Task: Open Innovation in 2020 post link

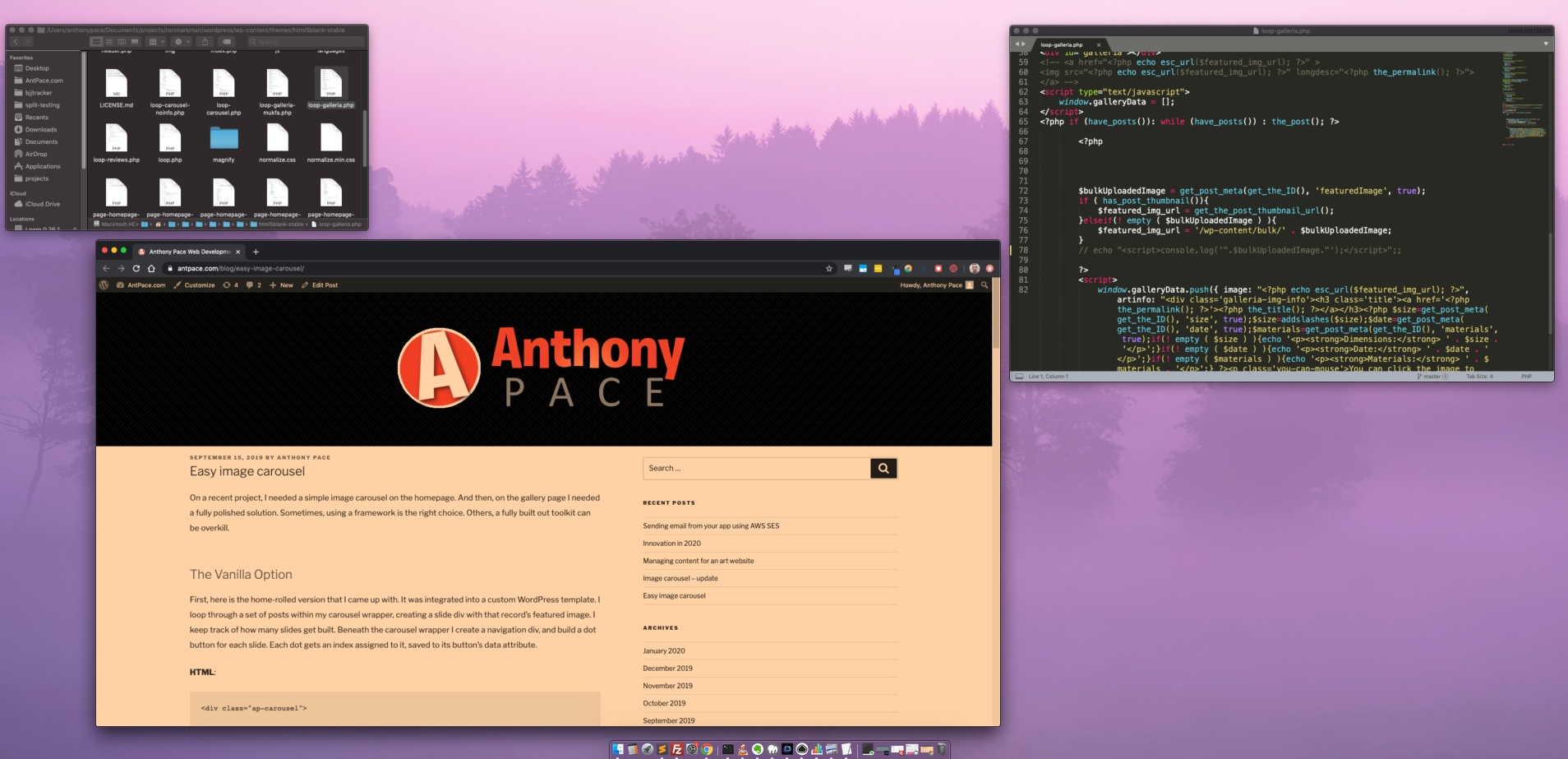Action: (x=671, y=543)
